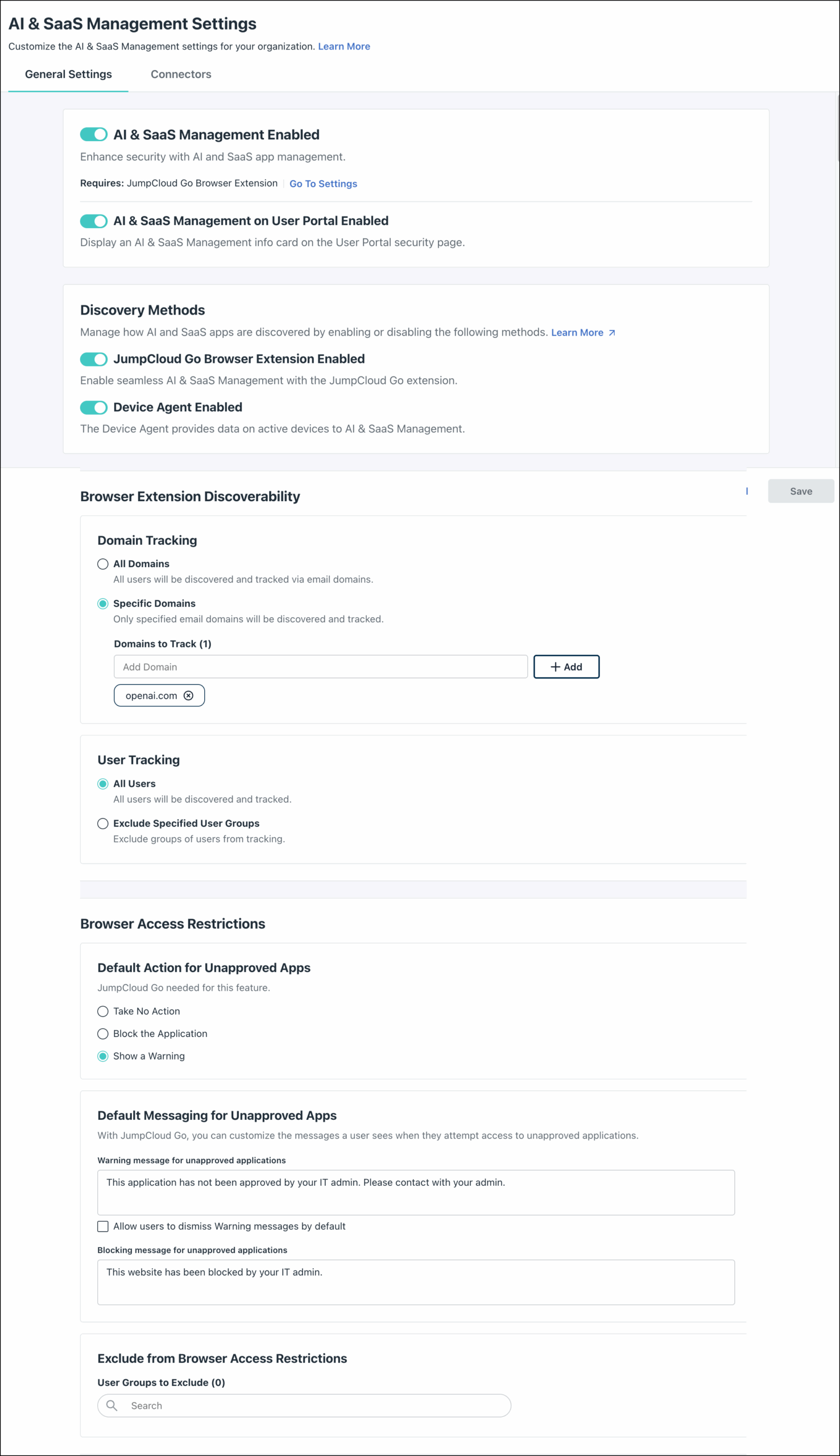The width and height of the screenshot is (840, 1456).
Task: Turn off JumpCloud Go Browser Extension Enabled
Action: [x=93, y=359]
